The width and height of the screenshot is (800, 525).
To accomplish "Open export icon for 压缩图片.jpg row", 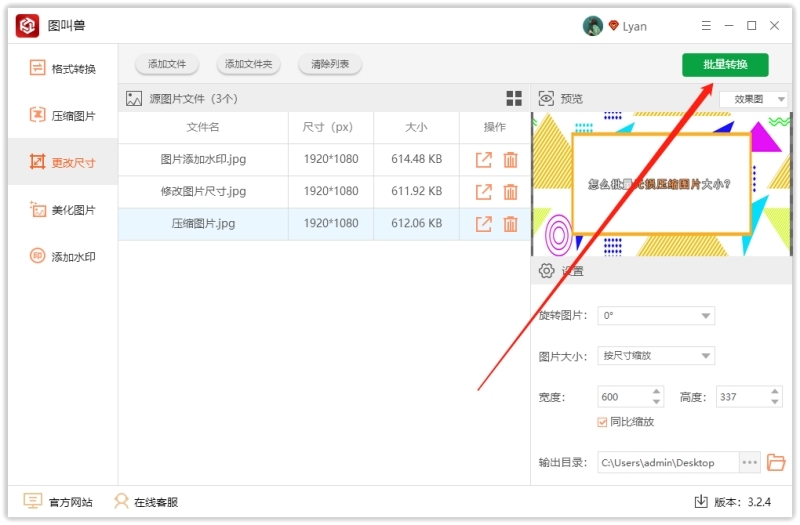I will point(484,224).
